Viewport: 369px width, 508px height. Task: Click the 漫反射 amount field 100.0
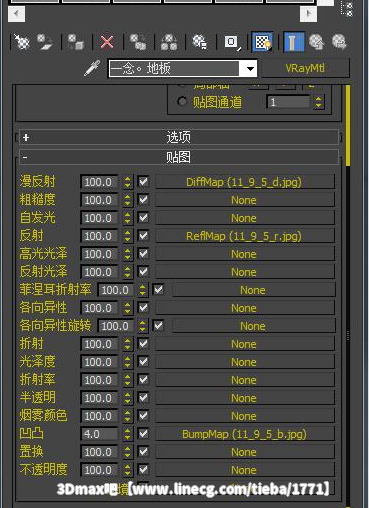[99, 182]
